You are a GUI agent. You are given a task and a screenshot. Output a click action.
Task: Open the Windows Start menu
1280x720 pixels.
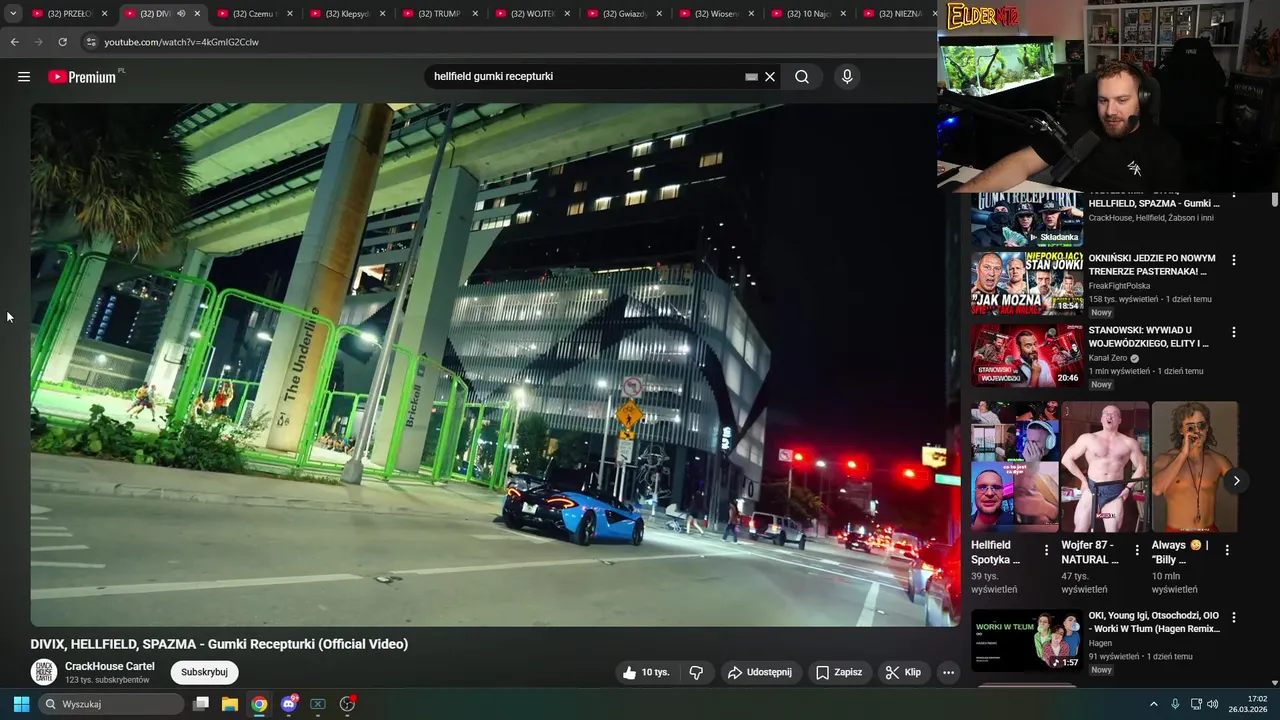point(21,704)
